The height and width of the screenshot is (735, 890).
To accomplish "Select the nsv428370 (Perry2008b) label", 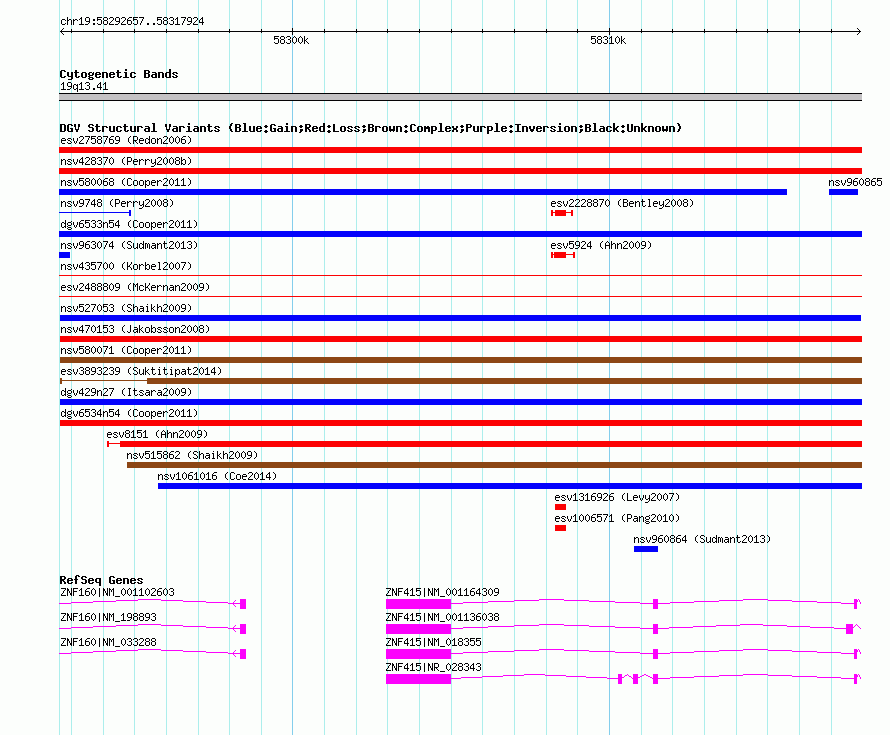I will (x=126, y=161).
